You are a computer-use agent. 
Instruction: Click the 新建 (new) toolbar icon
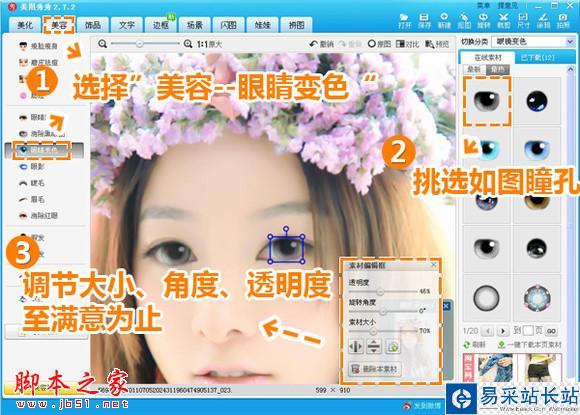[444, 21]
